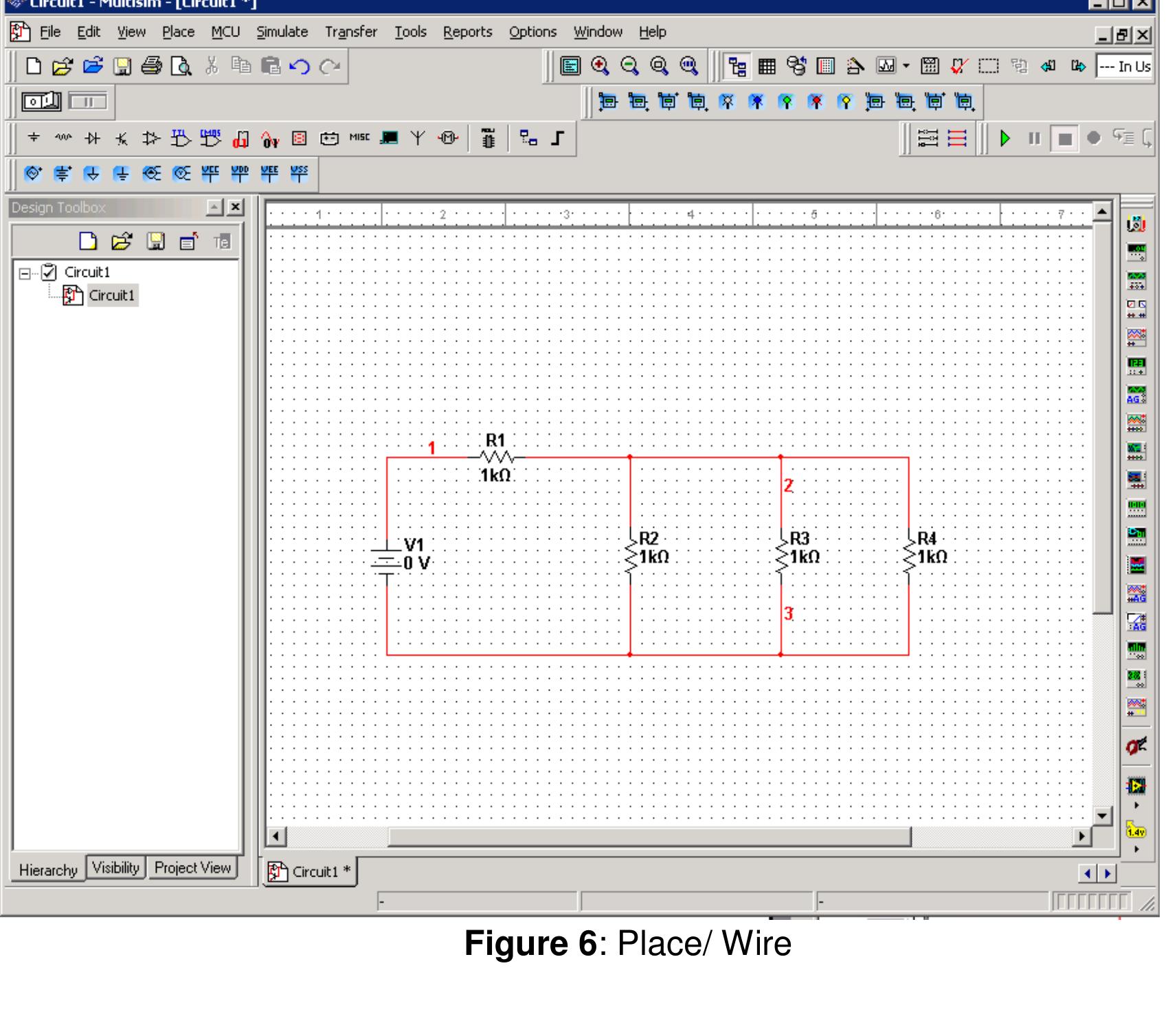
Task: Open the multimeter instrument icon
Action: pyautogui.click(x=1136, y=225)
